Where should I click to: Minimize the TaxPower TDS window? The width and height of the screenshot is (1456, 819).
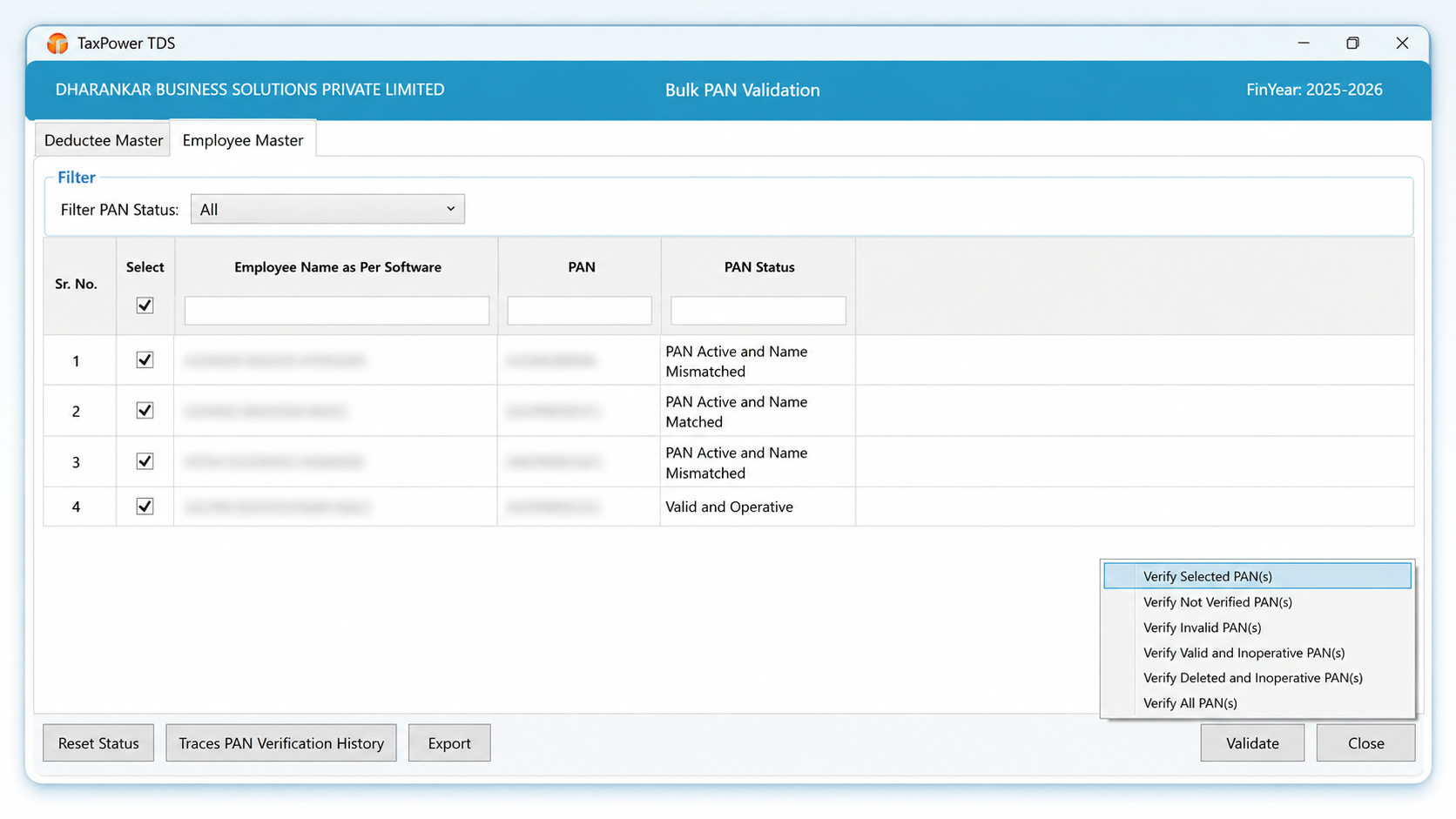coord(1304,43)
